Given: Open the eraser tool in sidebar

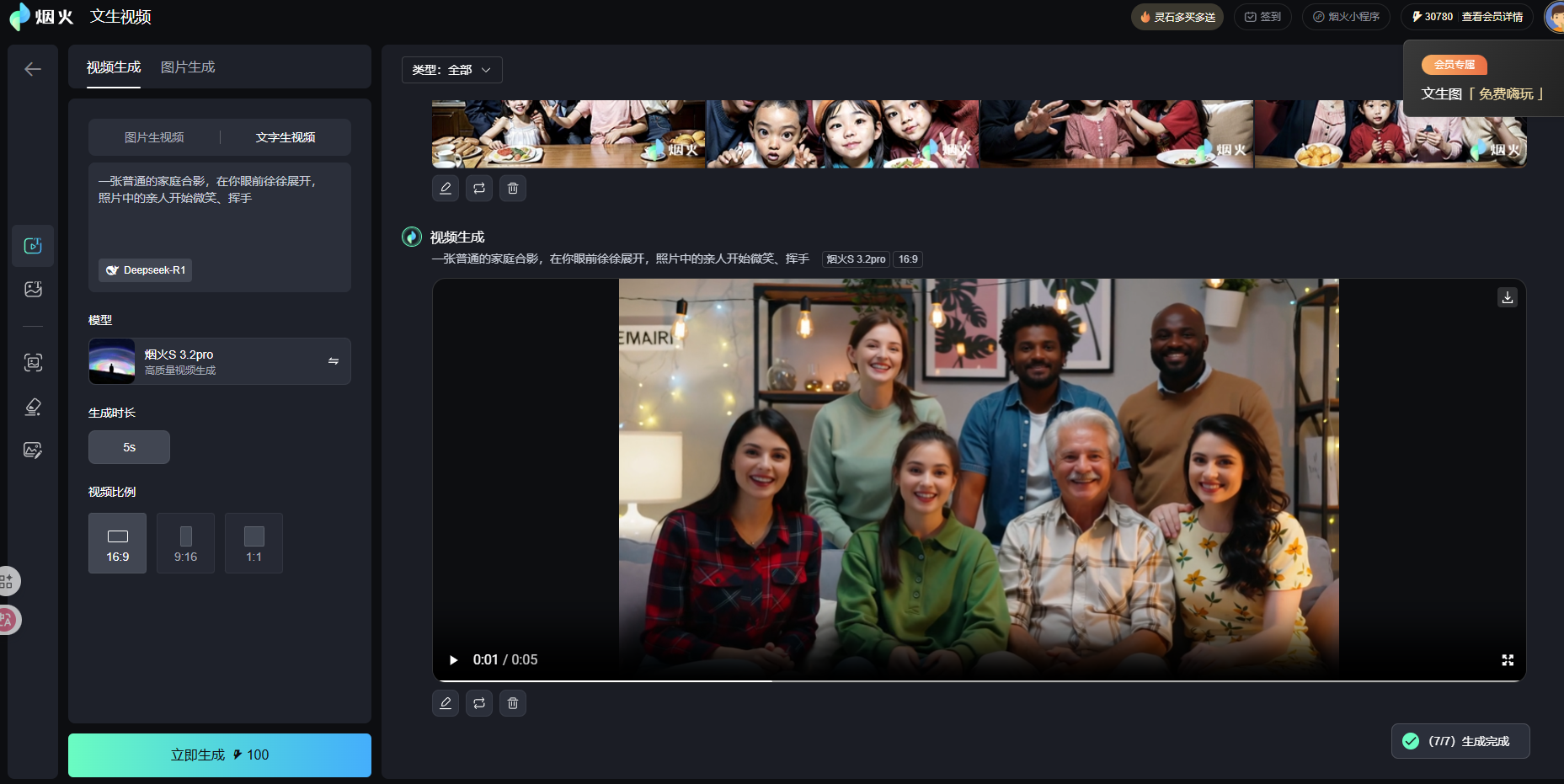Looking at the screenshot, I should click(x=33, y=408).
